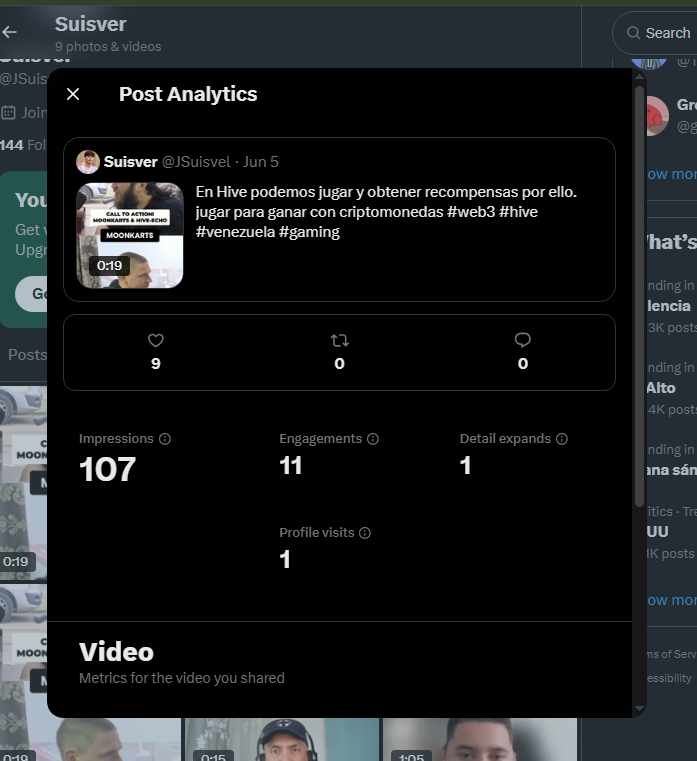Click the 9 likes count

pyautogui.click(x=155, y=364)
